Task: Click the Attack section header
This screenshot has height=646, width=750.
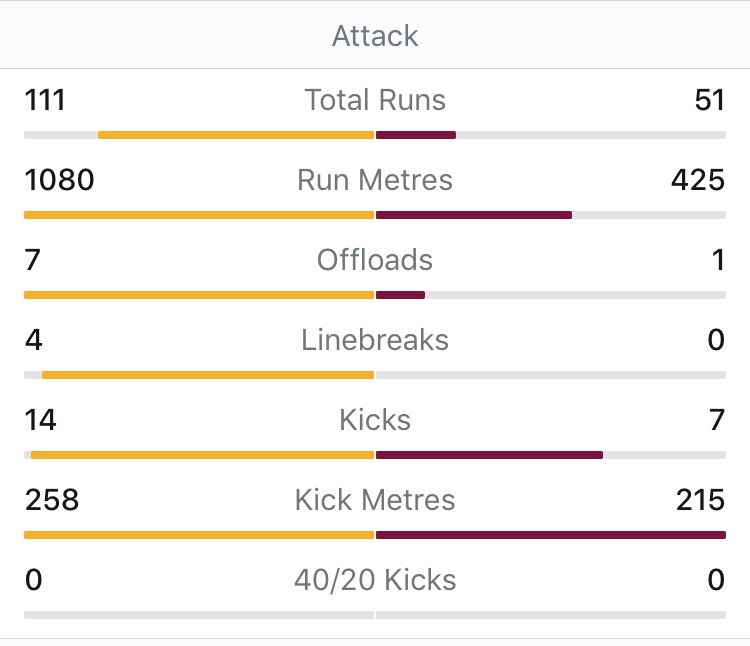Action: [375, 36]
